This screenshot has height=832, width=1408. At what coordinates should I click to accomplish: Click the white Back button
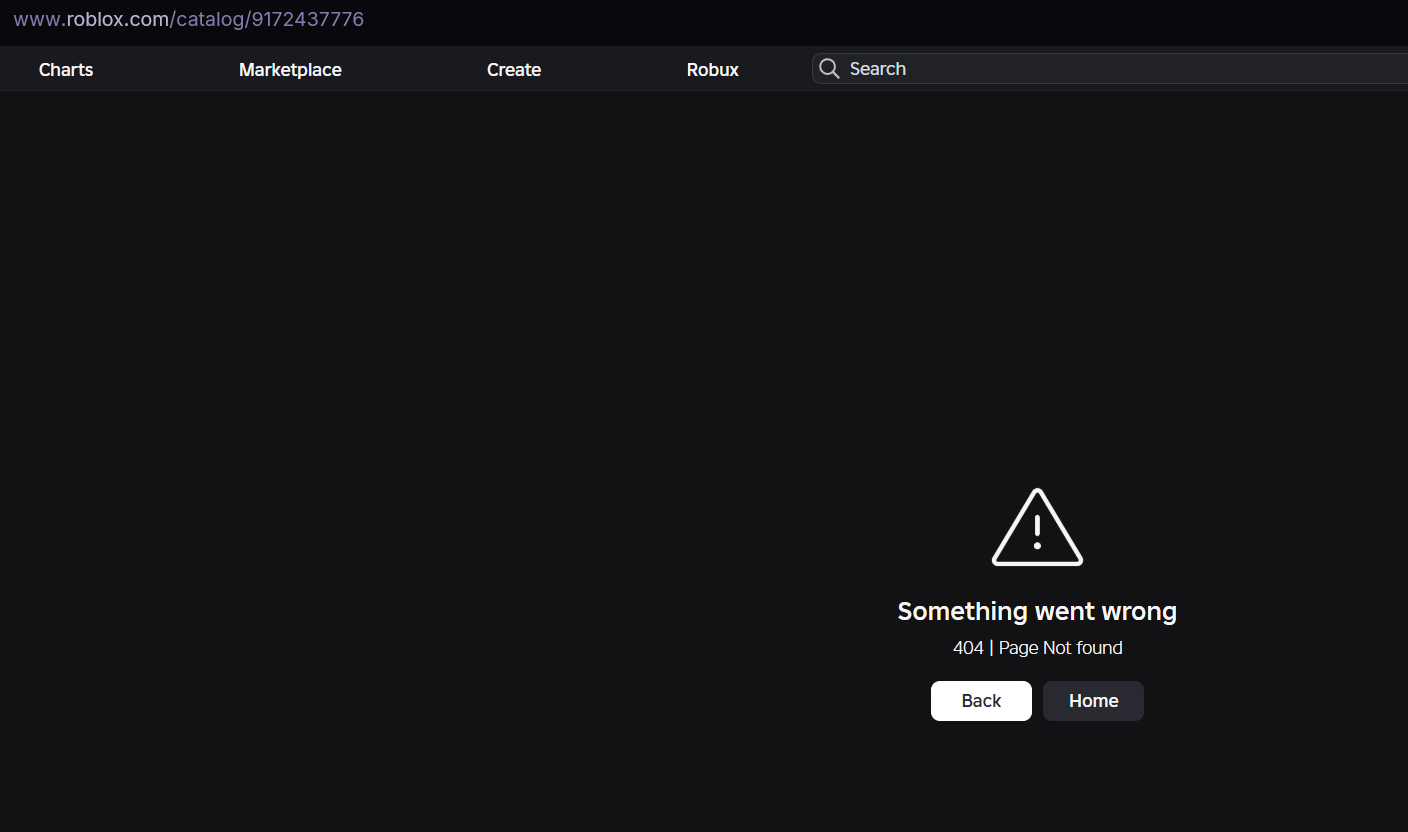981,701
